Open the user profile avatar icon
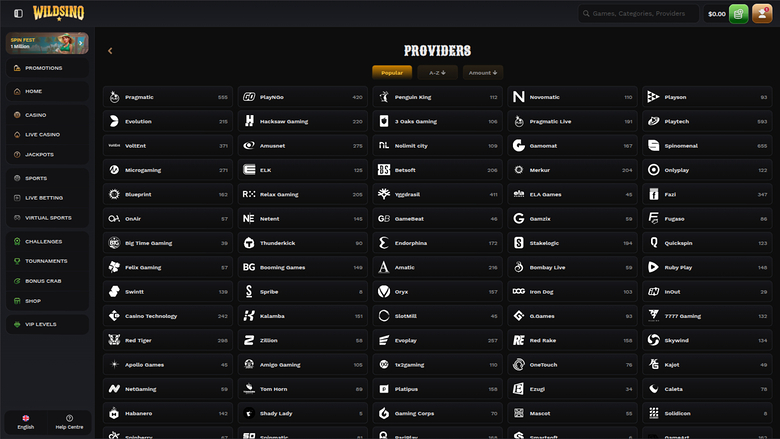The height and width of the screenshot is (439, 780). point(762,14)
